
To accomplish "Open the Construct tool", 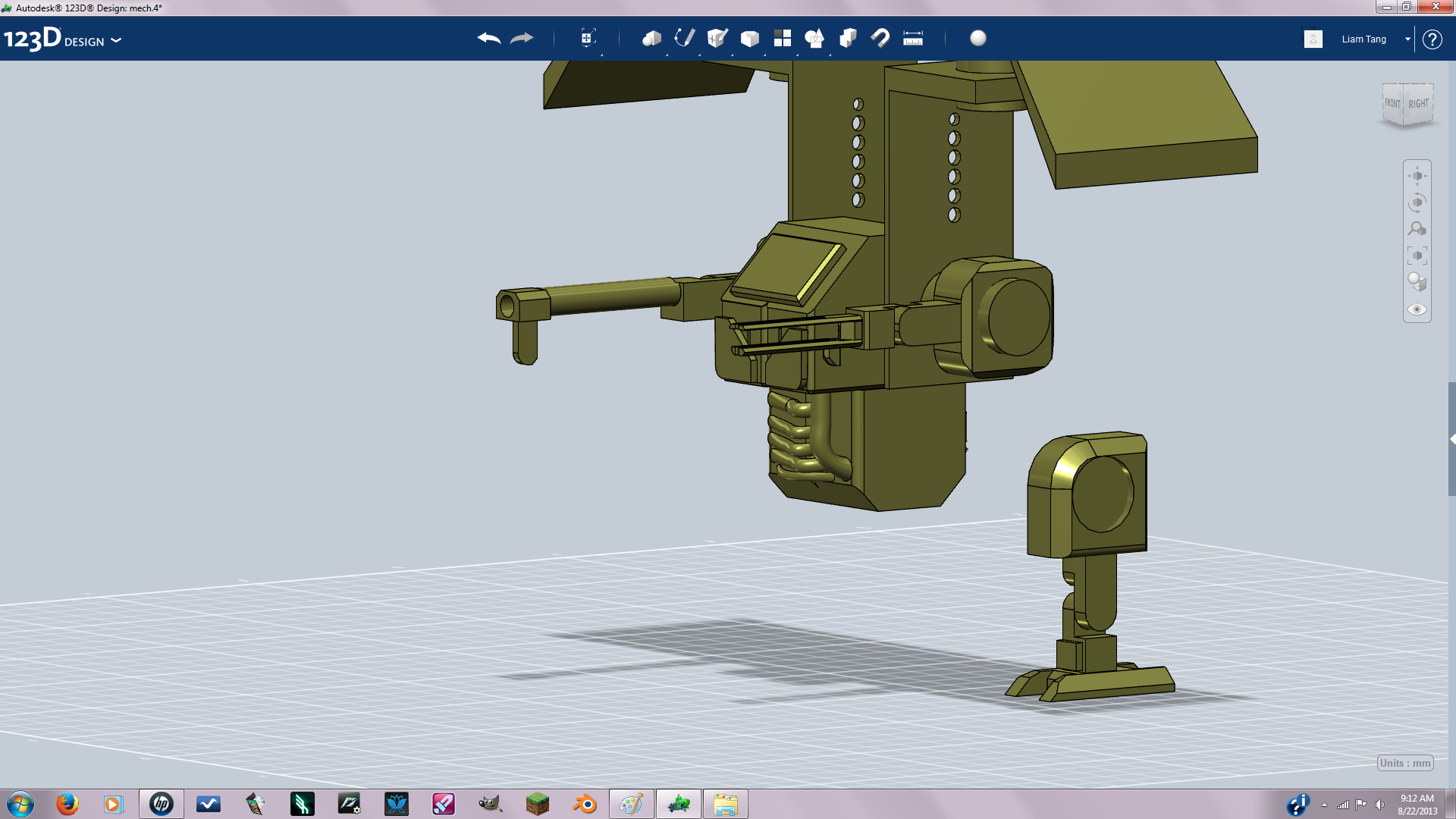I will pos(717,38).
